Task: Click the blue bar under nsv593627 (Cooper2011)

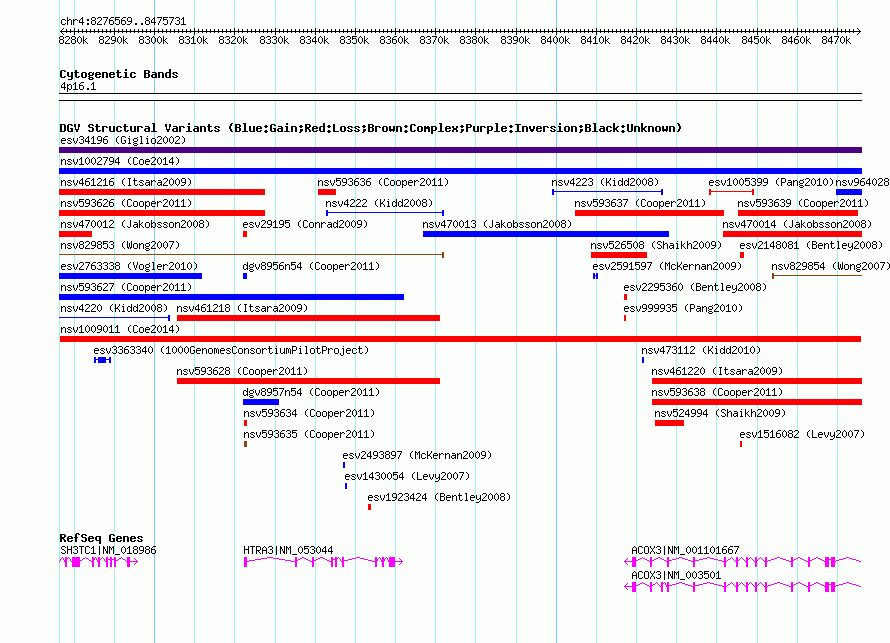Action: (x=232, y=297)
